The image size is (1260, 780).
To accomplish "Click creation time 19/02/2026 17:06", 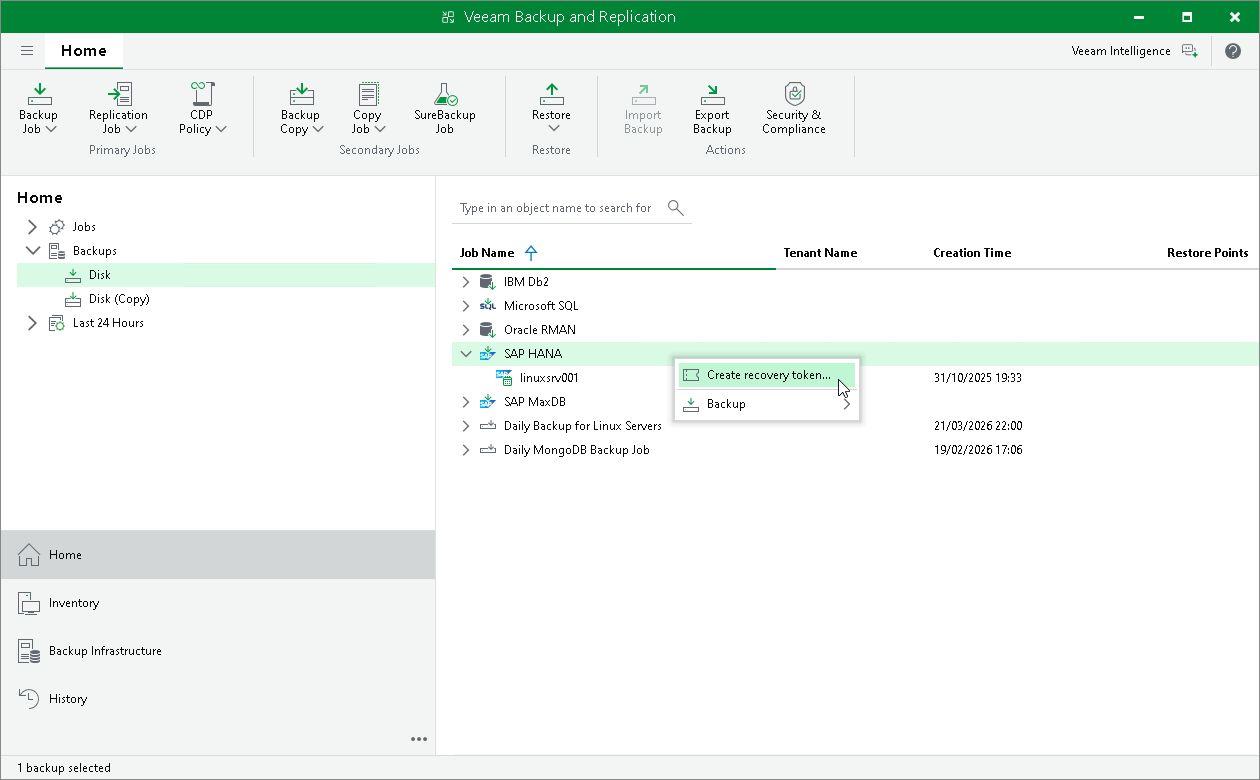I will point(977,450).
